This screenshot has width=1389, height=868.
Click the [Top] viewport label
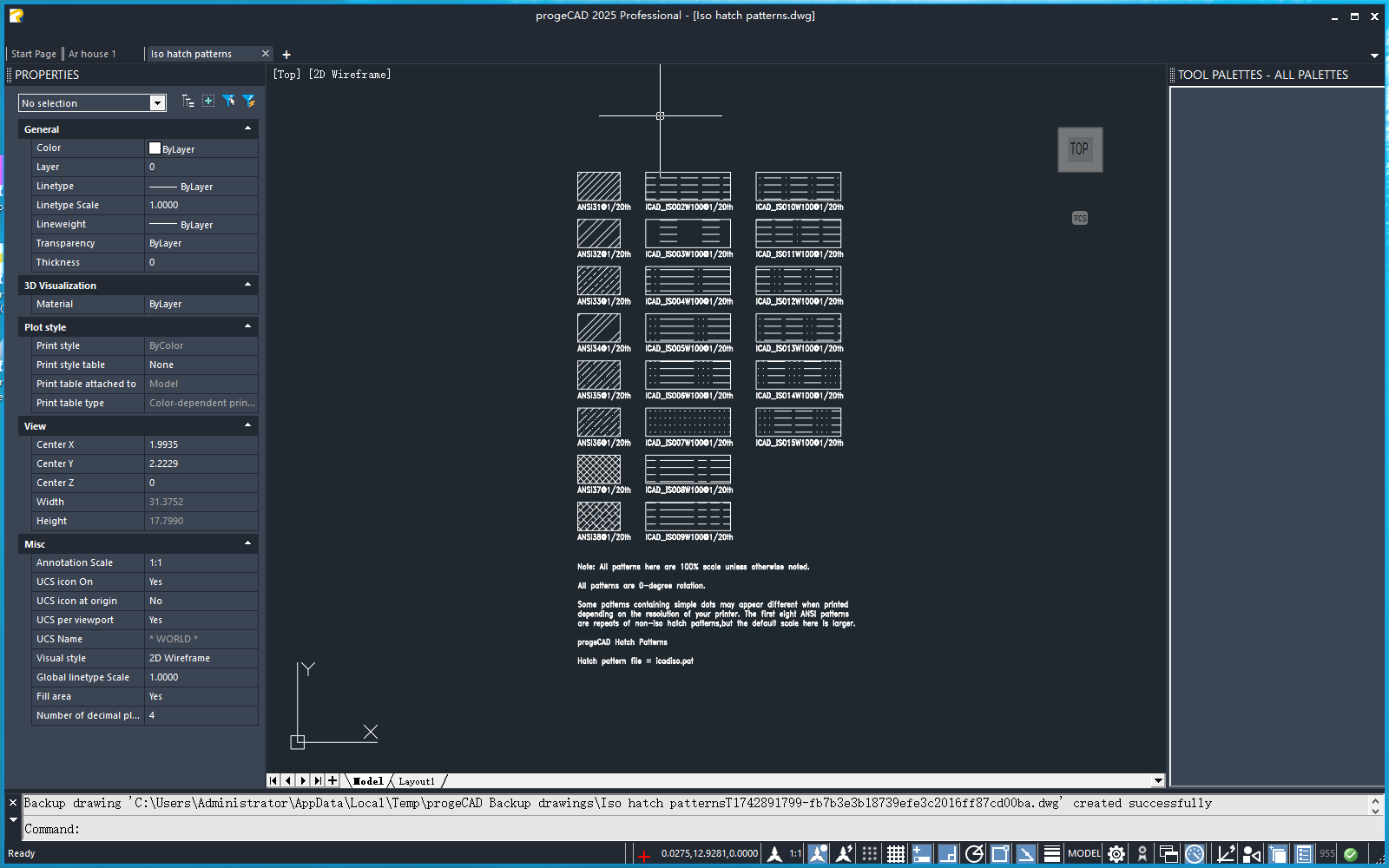(x=287, y=75)
